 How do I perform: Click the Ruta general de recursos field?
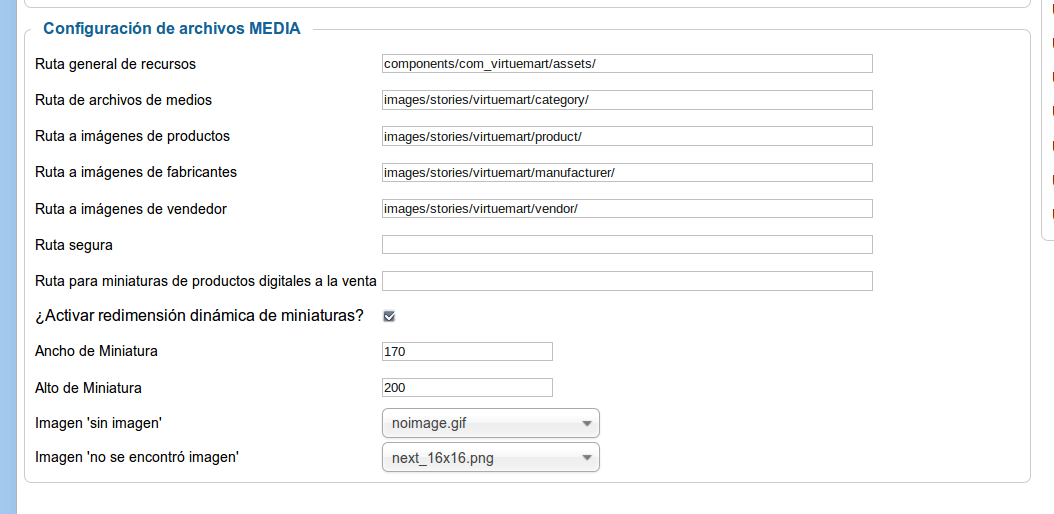click(627, 64)
